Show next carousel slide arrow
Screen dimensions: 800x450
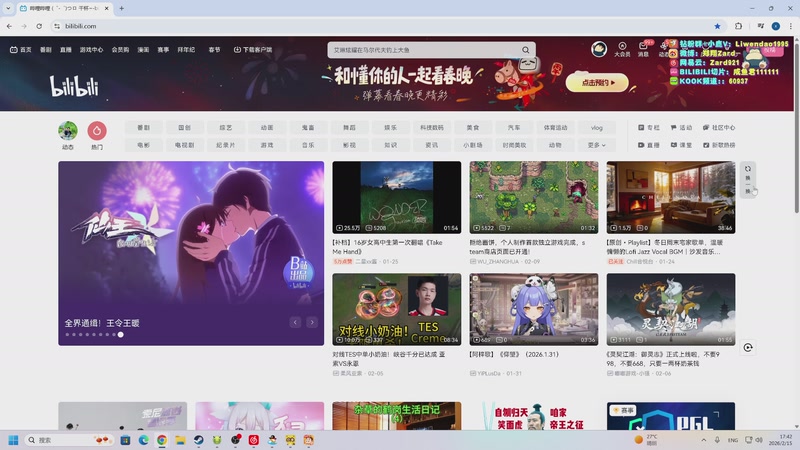pos(312,322)
